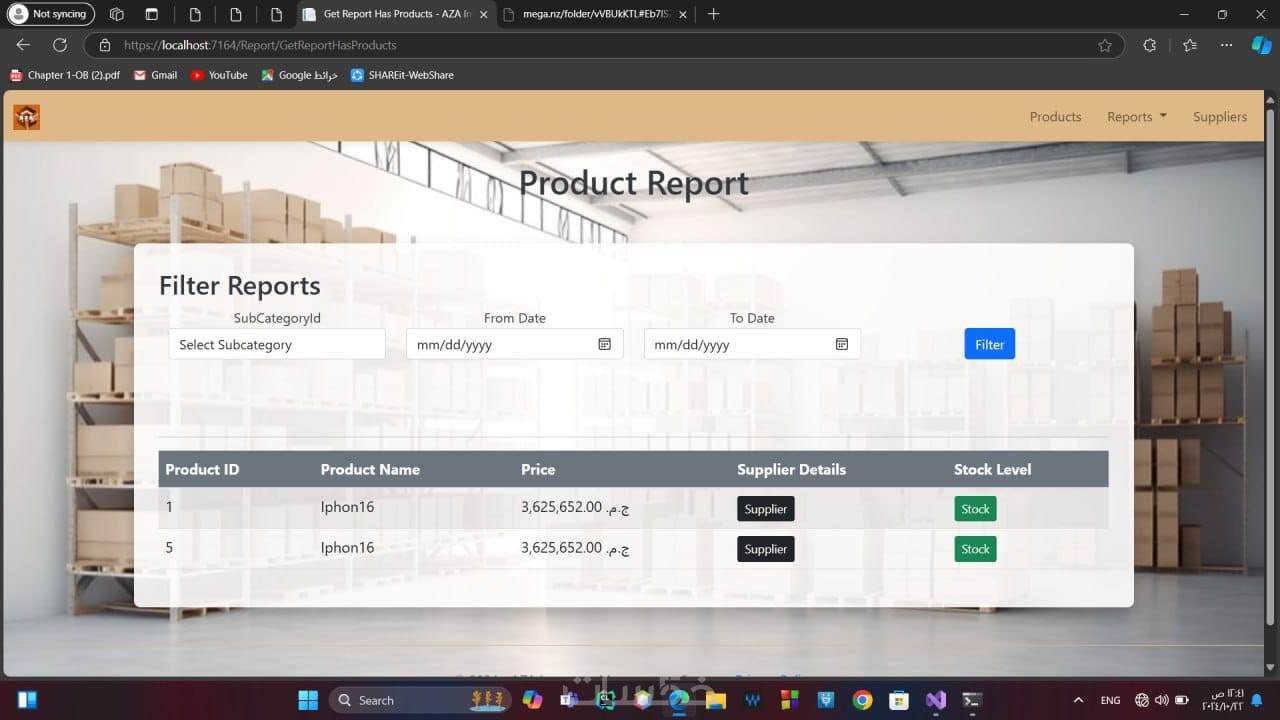This screenshot has height=720, width=1280.
Task: Add this page to favorites with star icon
Action: pyautogui.click(x=1105, y=45)
